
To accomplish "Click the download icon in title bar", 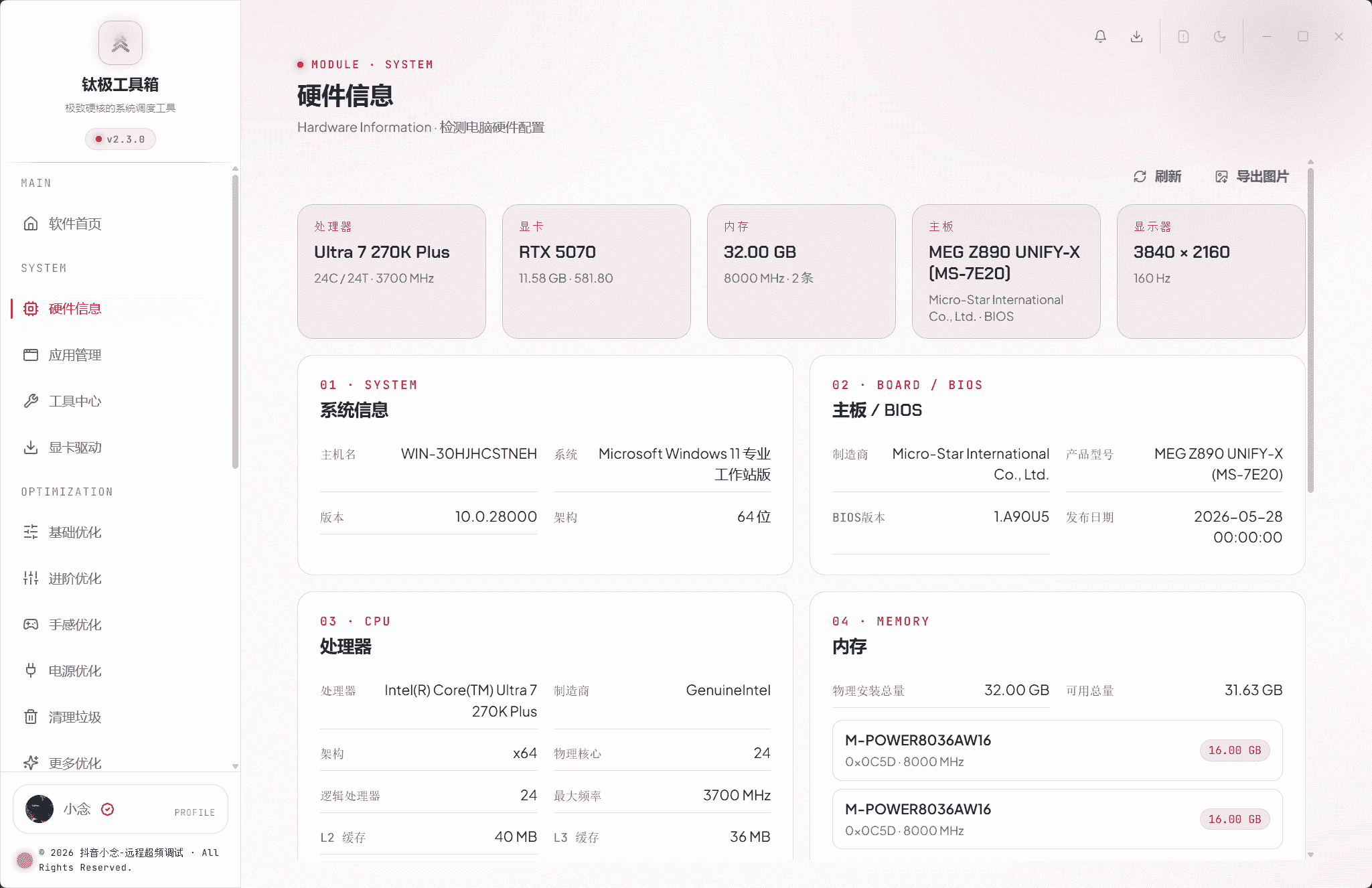I will pos(1136,36).
